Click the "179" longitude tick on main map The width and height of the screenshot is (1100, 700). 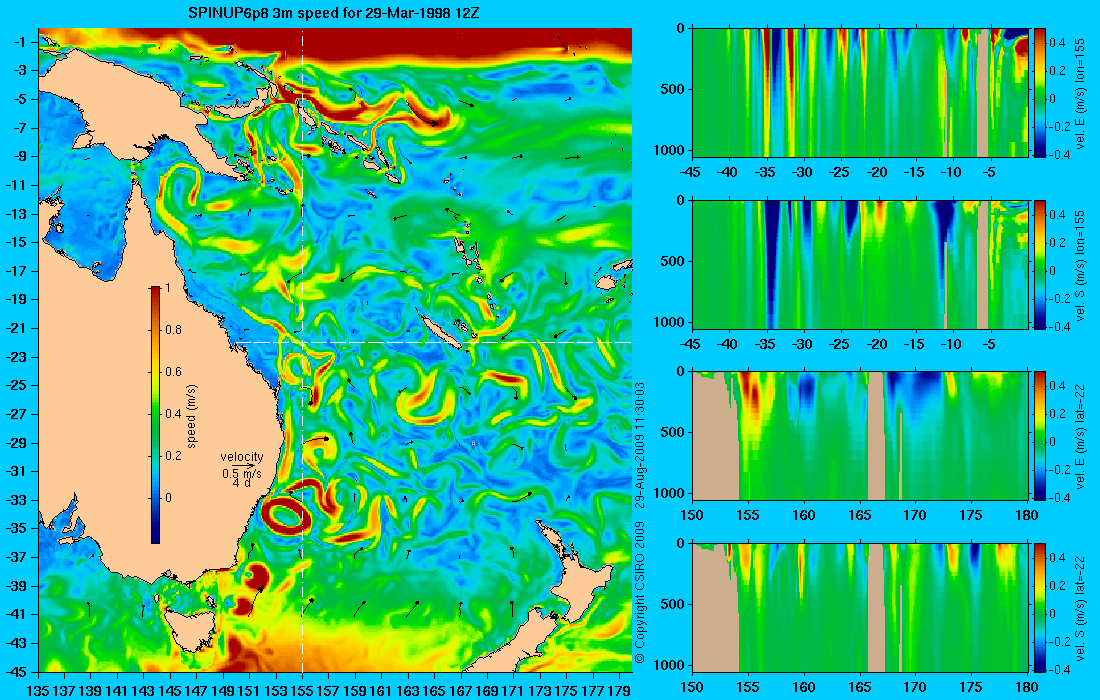[x=619, y=690]
